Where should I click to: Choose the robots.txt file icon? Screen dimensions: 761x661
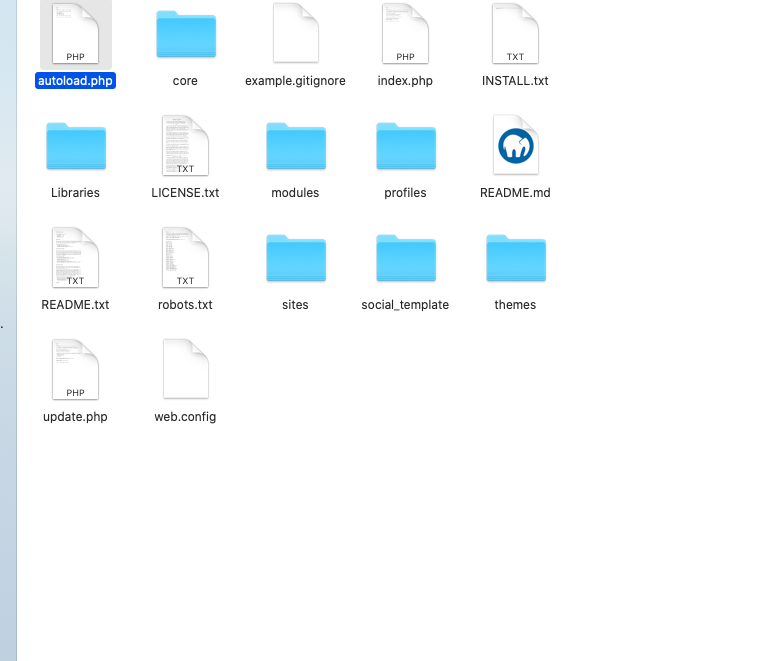point(185,258)
